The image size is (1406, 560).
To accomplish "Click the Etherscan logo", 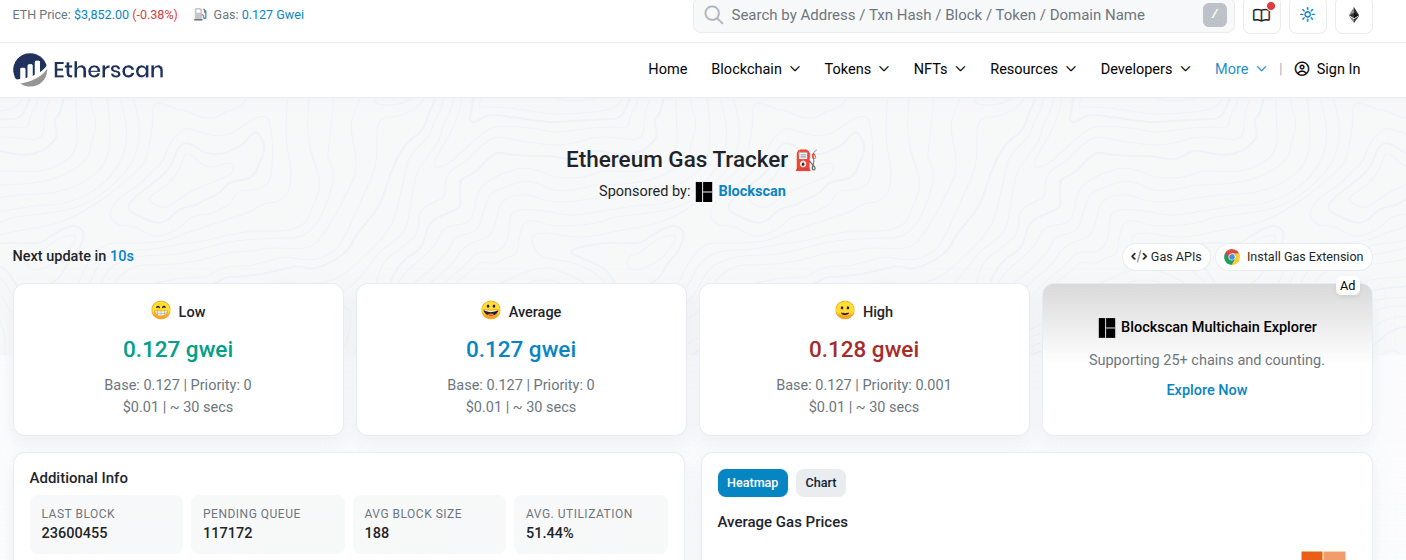I will (x=88, y=69).
